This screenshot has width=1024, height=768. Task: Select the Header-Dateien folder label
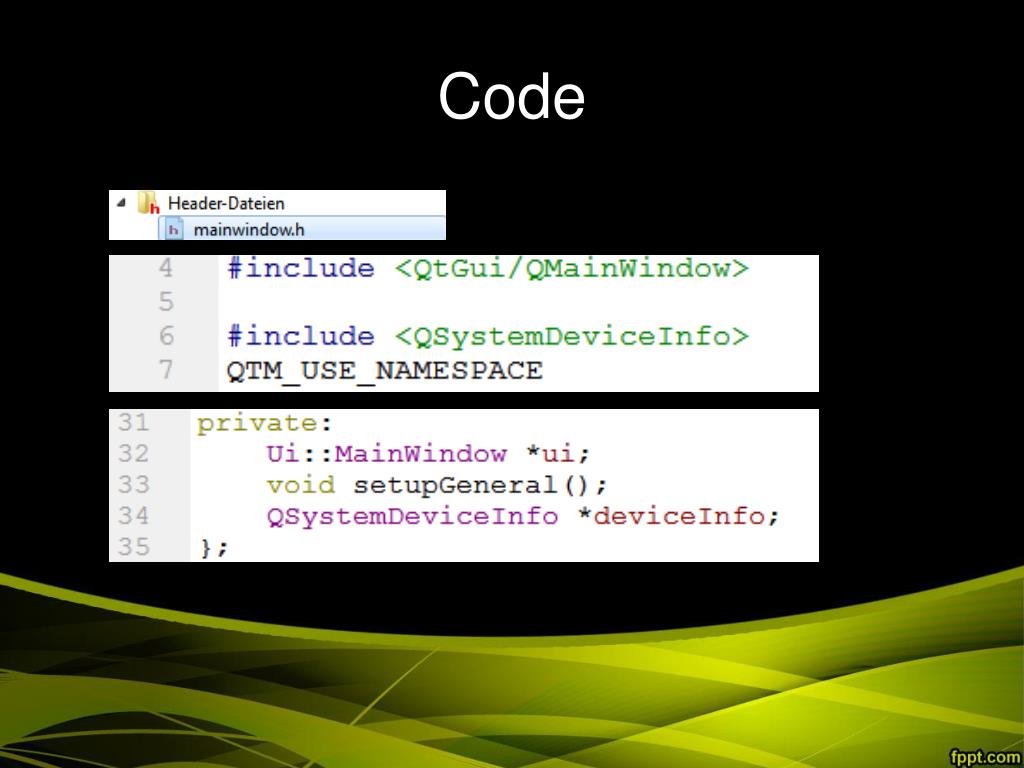[226, 203]
